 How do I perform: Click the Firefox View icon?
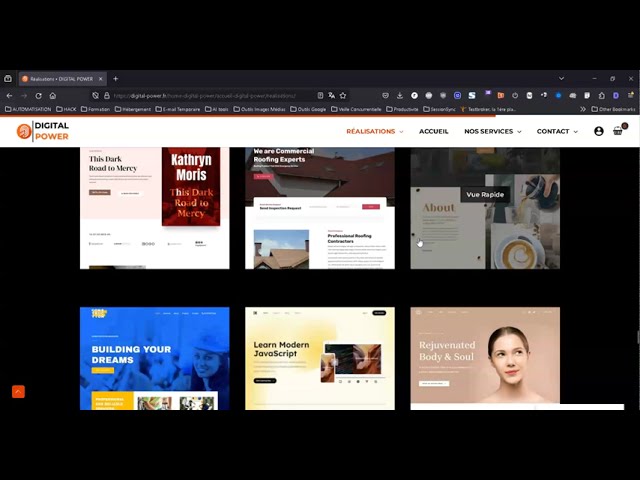point(8,78)
